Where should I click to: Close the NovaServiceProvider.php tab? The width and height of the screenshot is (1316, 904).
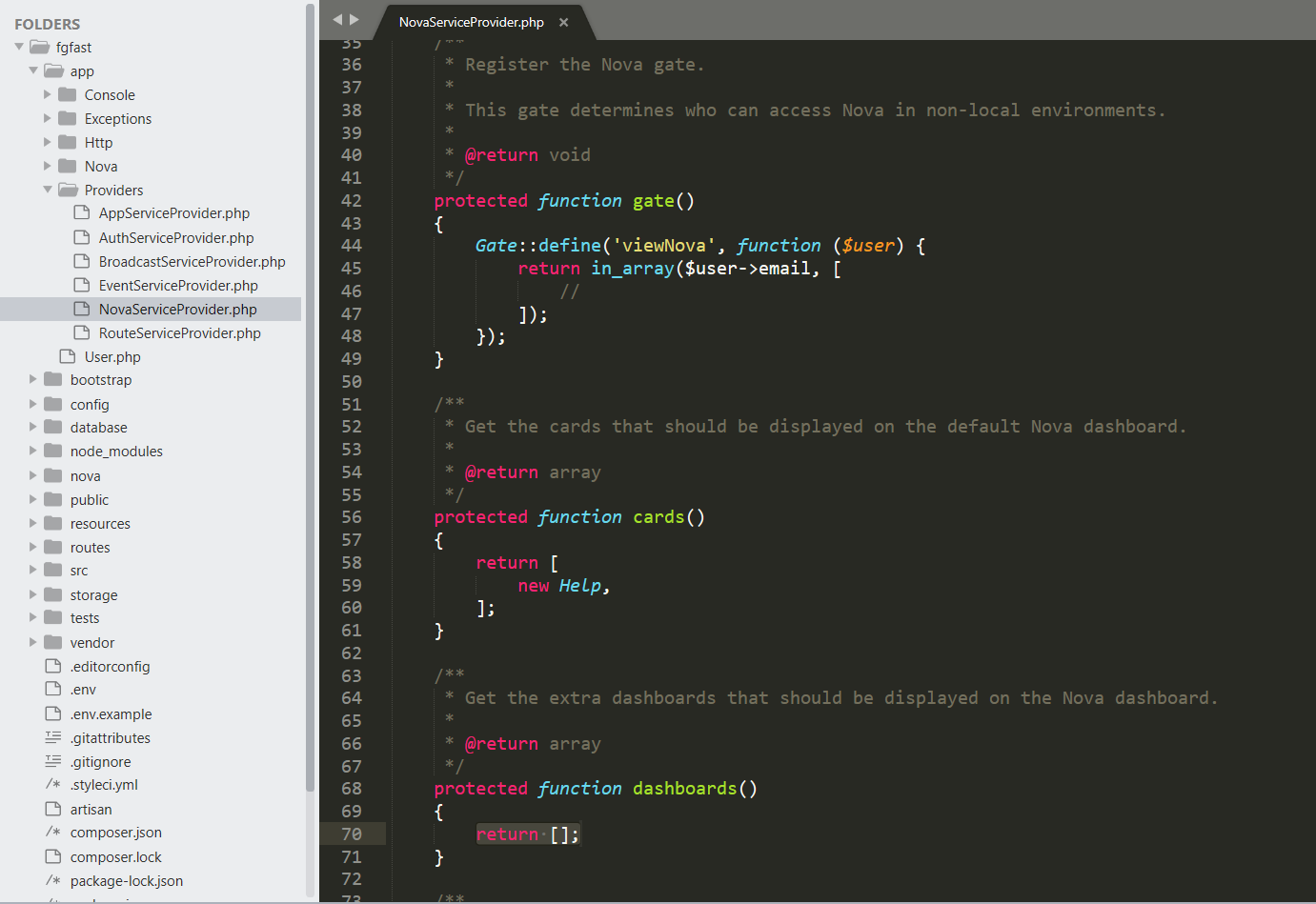(x=562, y=21)
